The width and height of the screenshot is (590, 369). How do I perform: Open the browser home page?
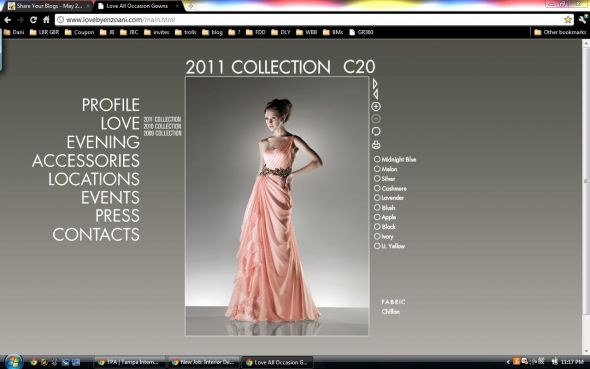[46, 20]
